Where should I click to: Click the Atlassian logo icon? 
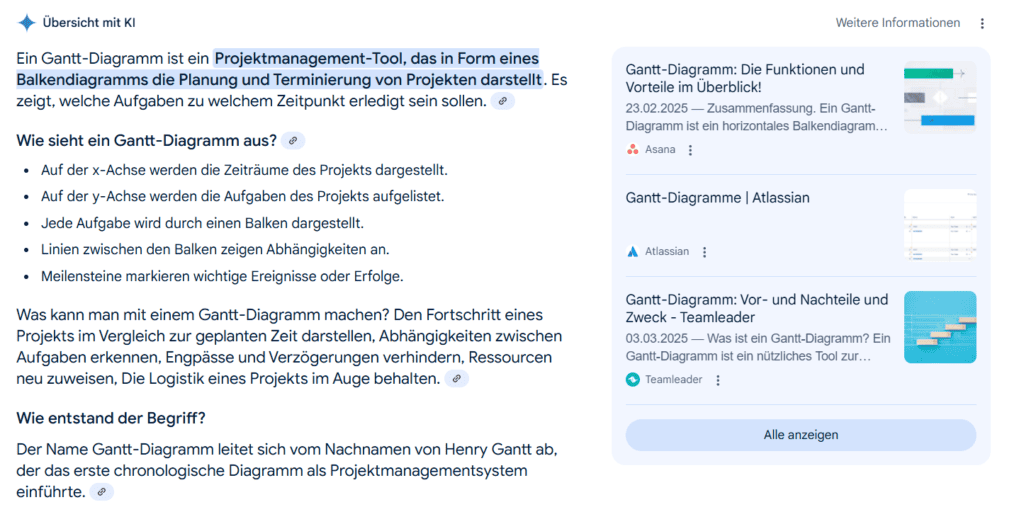click(x=632, y=252)
